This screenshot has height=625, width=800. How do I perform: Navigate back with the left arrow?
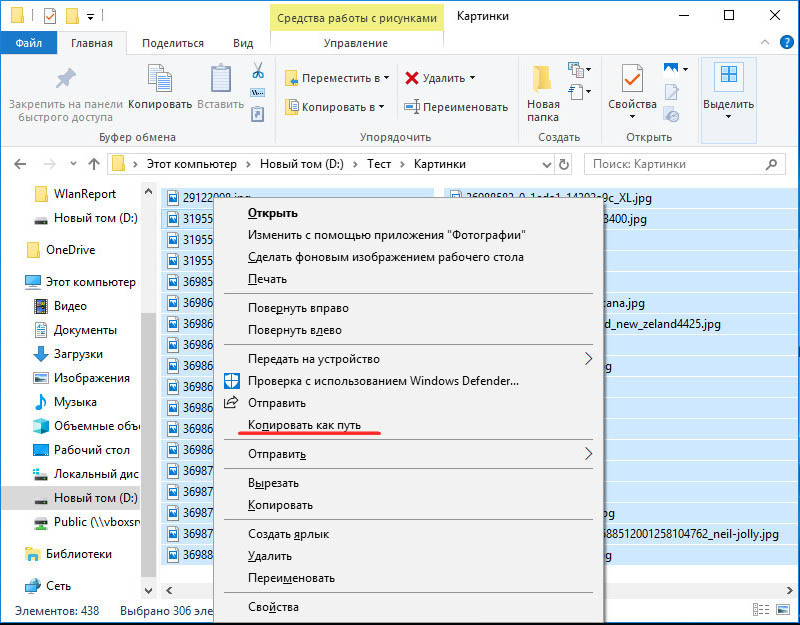(x=20, y=164)
